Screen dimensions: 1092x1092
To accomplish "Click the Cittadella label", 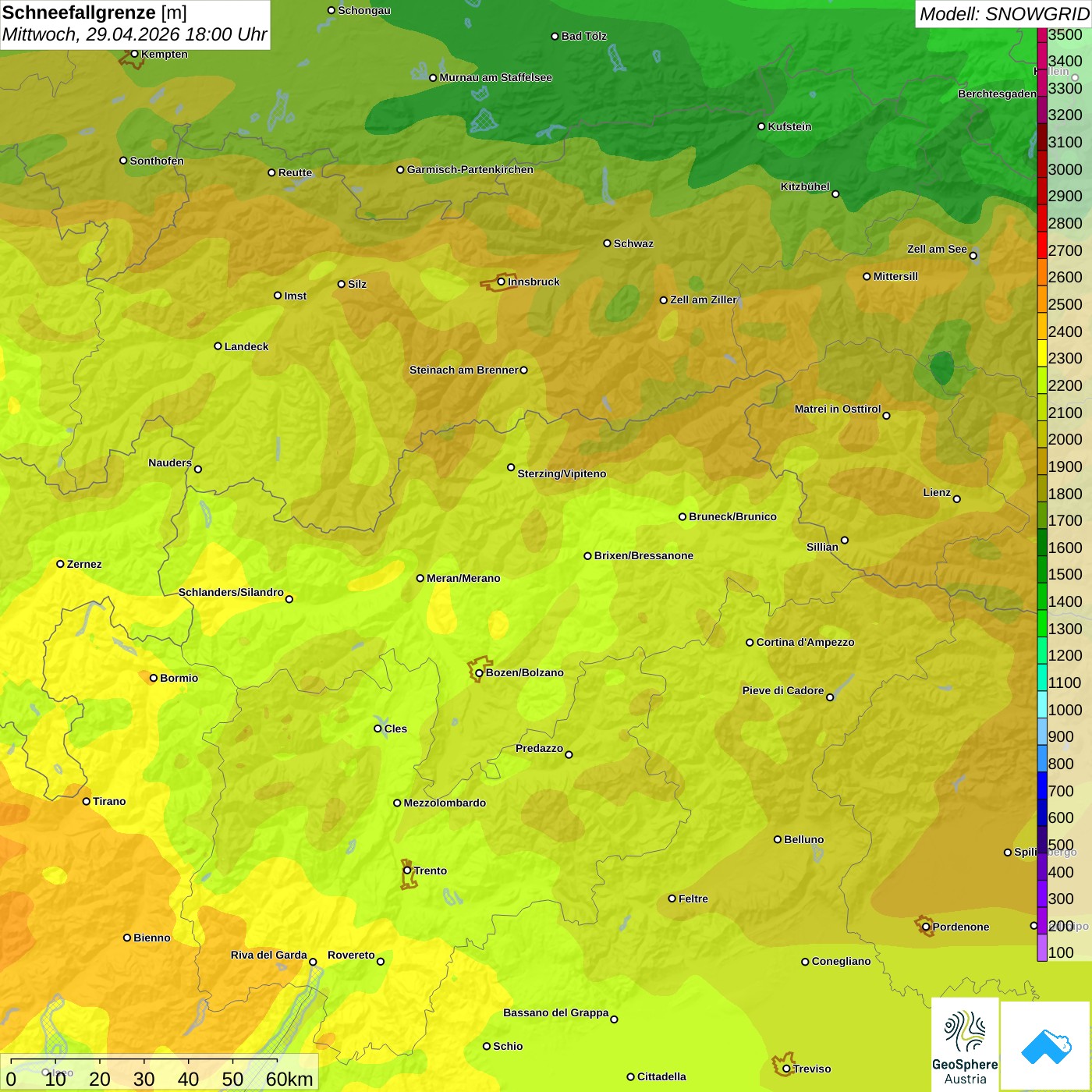I will click(661, 1076).
